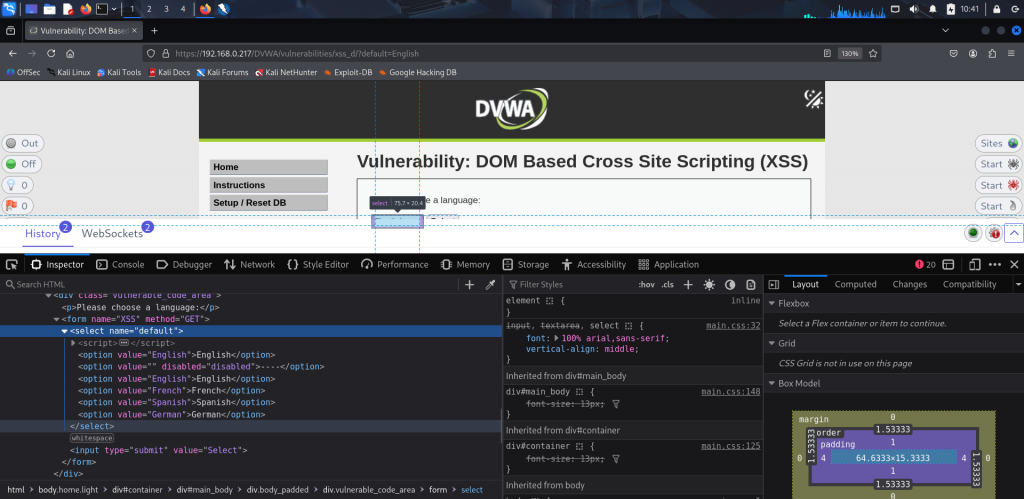The image size is (1024, 499).
Task: Reload the page in Firefox
Action: (x=51, y=54)
